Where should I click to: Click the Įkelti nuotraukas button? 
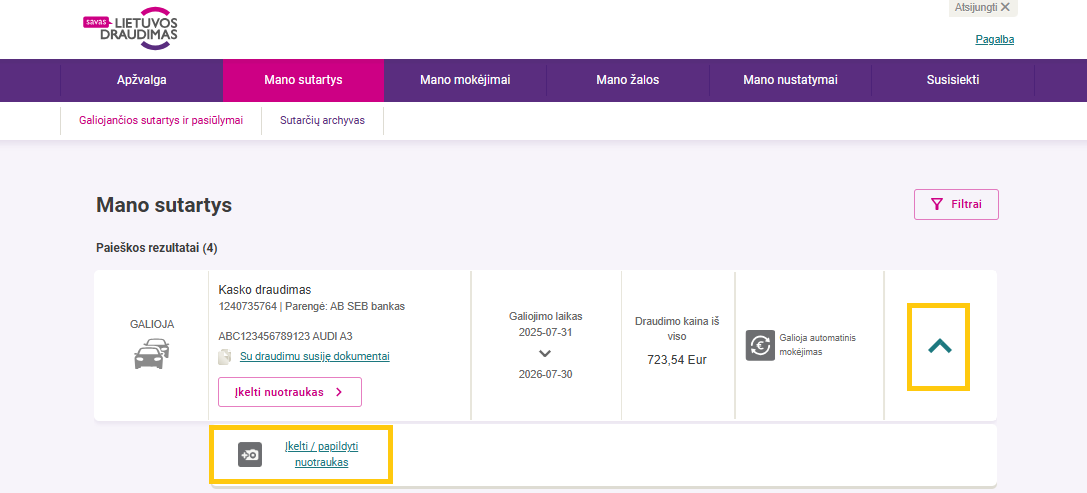tap(290, 392)
